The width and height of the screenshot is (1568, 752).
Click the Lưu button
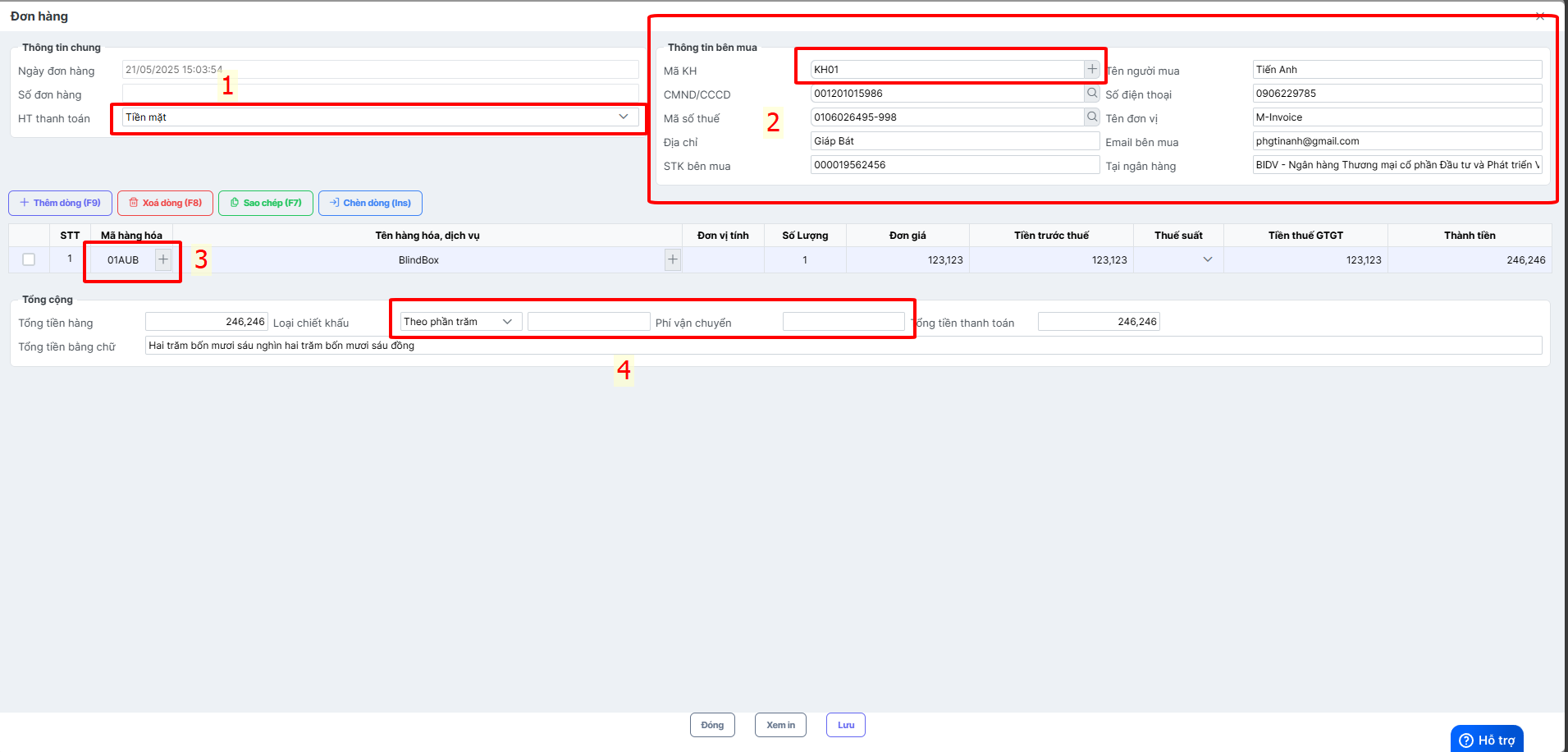pos(846,725)
